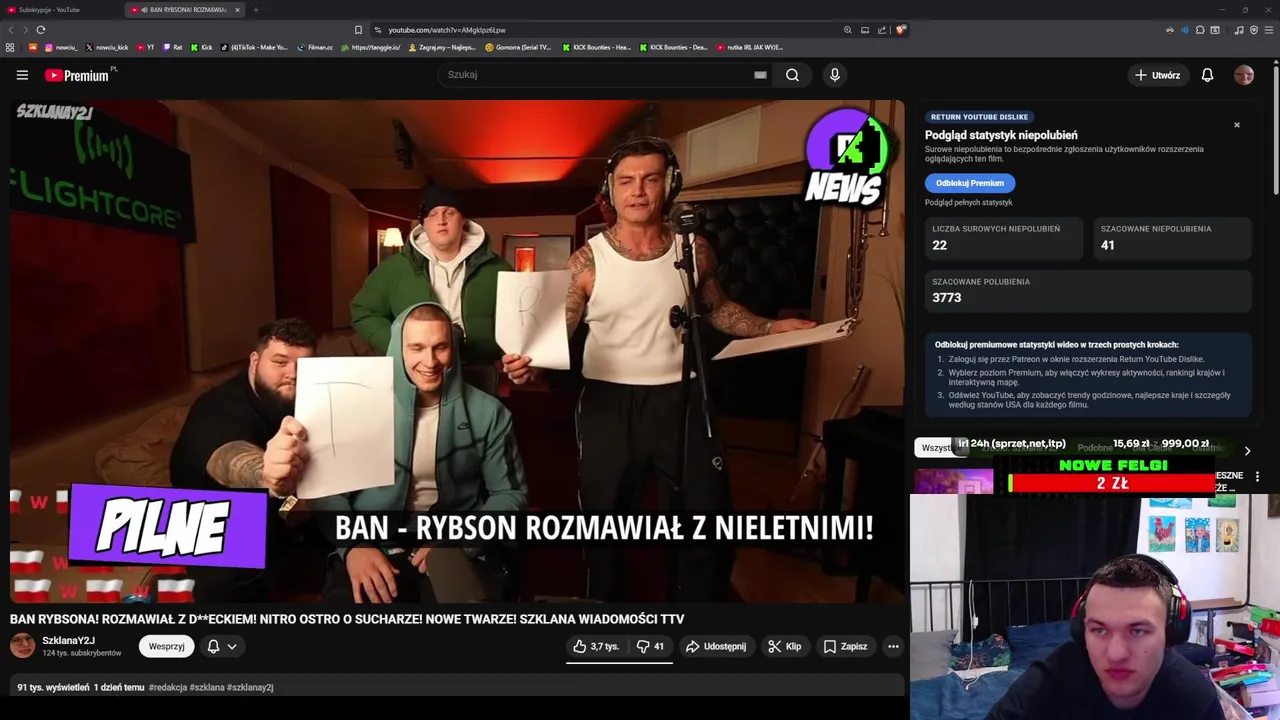Open the Gomorra (Serial TV... bookmark
The width and height of the screenshot is (1280, 720).
[x=518, y=47]
